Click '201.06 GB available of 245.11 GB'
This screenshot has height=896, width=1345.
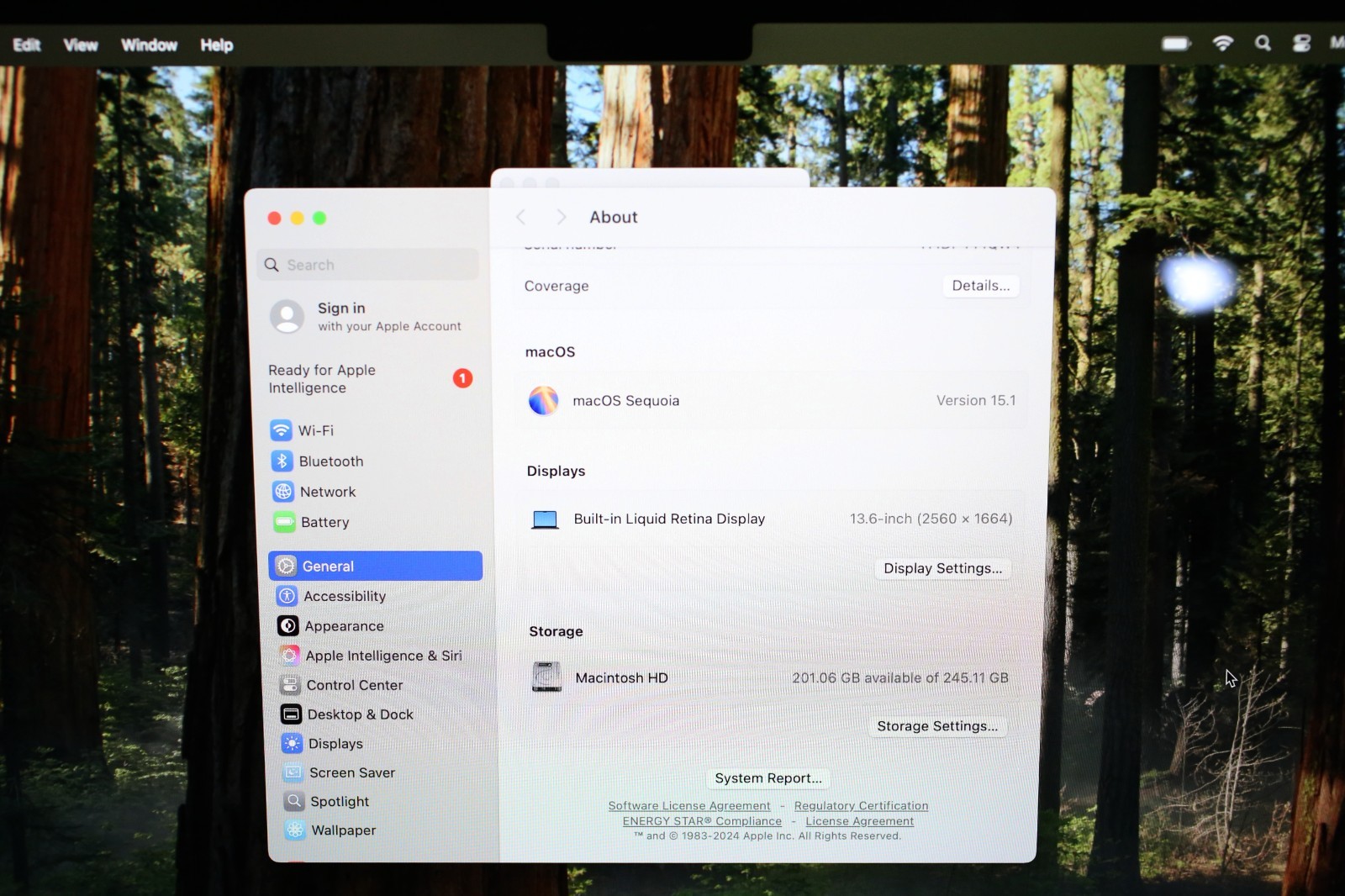click(x=899, y=677)
